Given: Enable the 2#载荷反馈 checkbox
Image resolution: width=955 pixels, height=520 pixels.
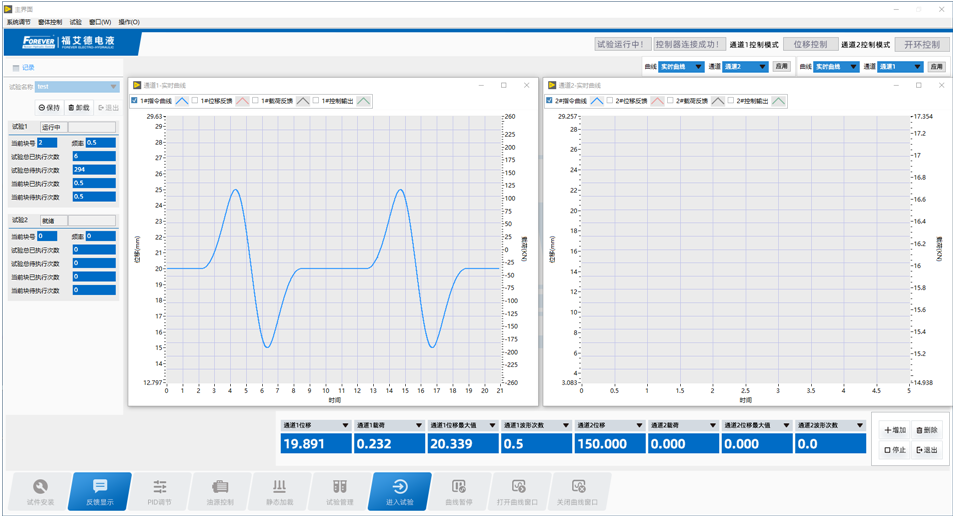Looking at the screenshot, I should [670, 101].
